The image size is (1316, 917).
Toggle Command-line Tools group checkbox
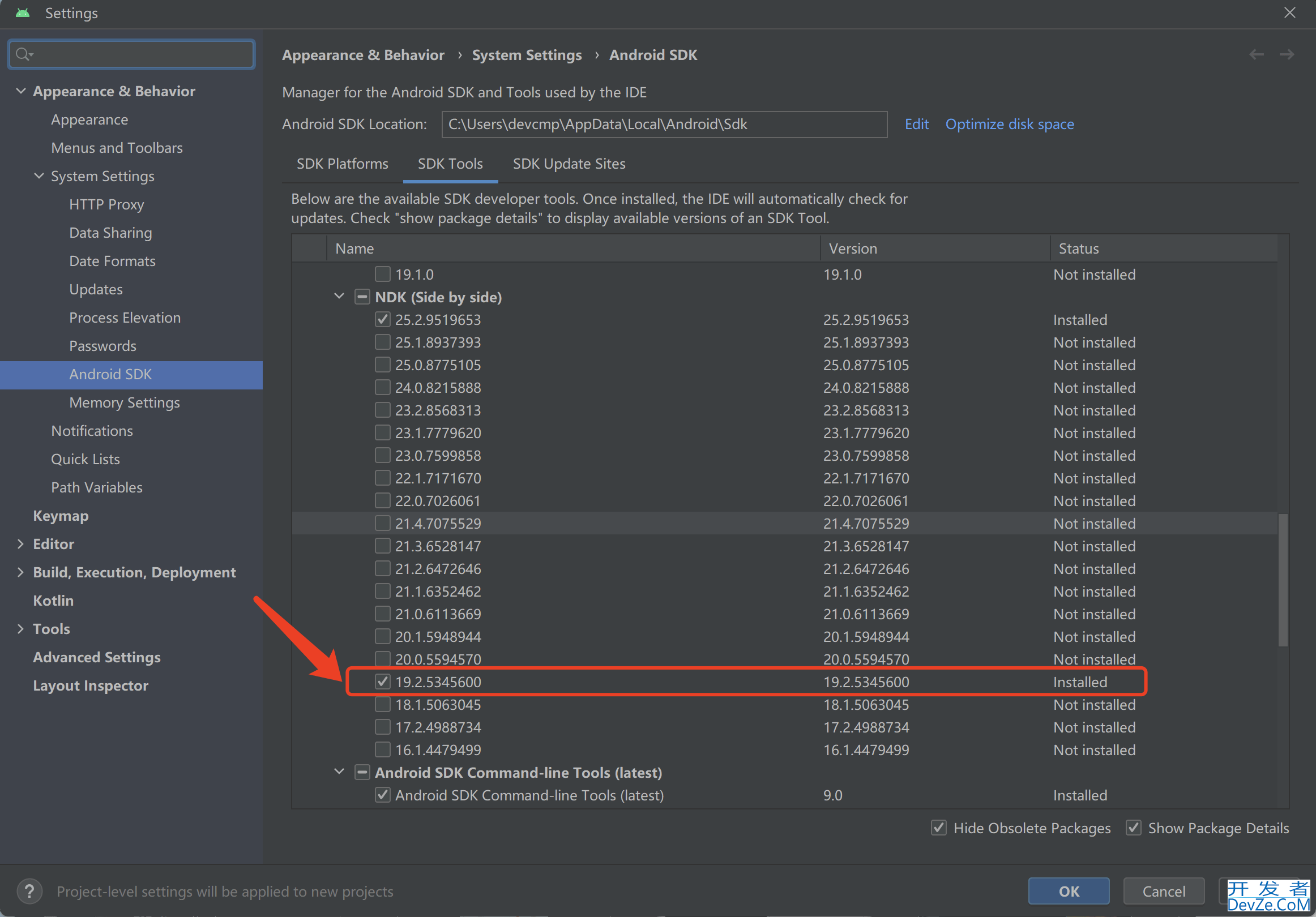362,773
